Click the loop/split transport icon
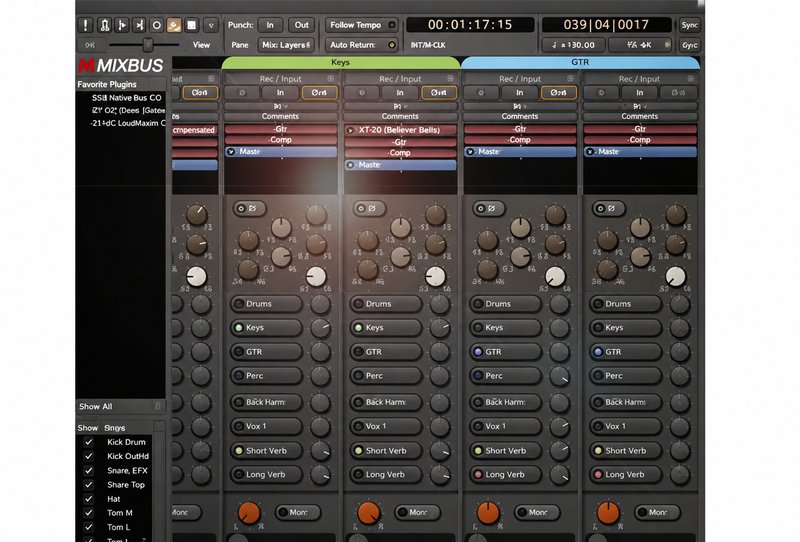The height and width of the screenshot is (542, 800). [x=139, y=25]
